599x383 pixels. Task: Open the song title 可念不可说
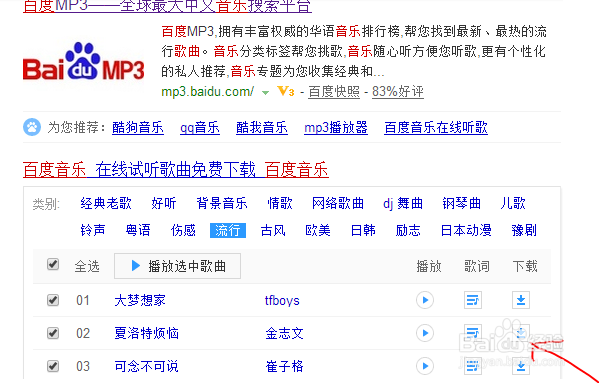[x=146, y=366]
